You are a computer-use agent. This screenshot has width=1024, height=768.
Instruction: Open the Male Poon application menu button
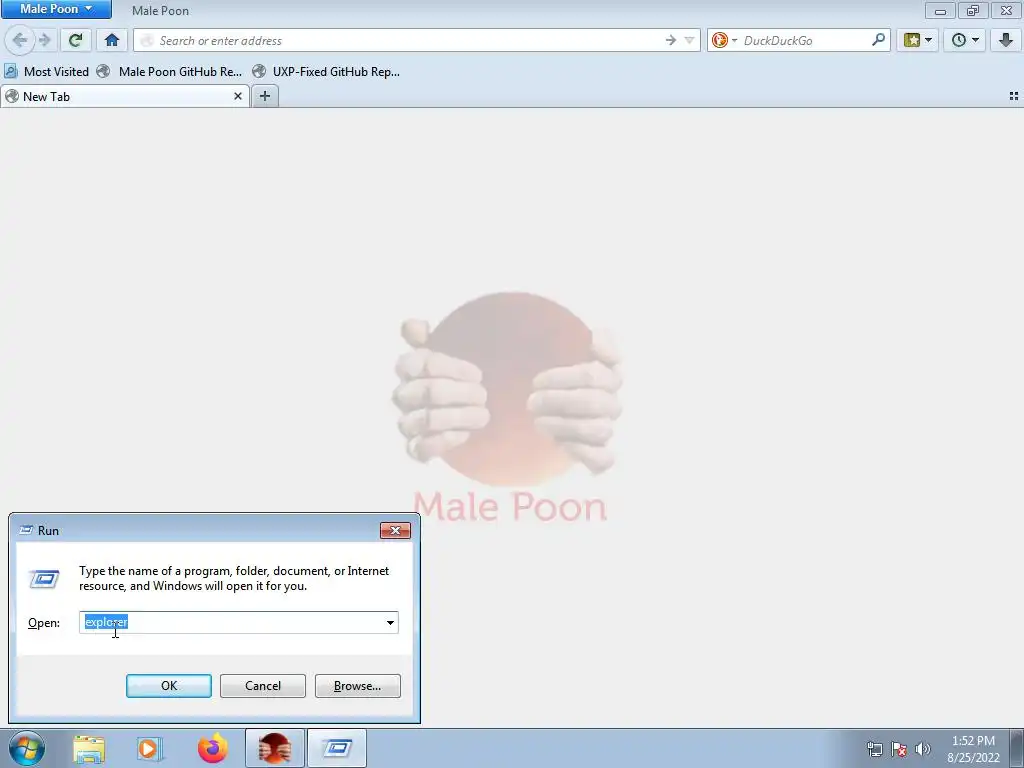[x=56, y=9]
